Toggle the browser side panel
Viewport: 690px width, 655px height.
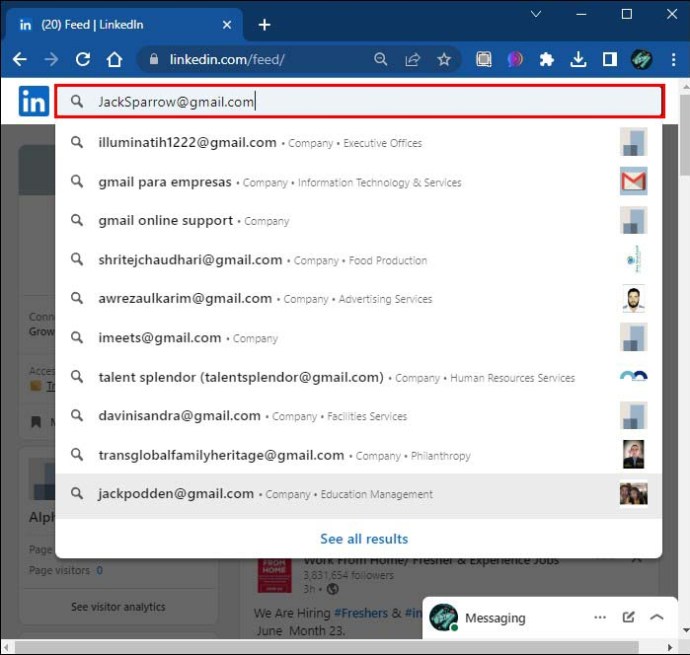click(x=609, y=59)
